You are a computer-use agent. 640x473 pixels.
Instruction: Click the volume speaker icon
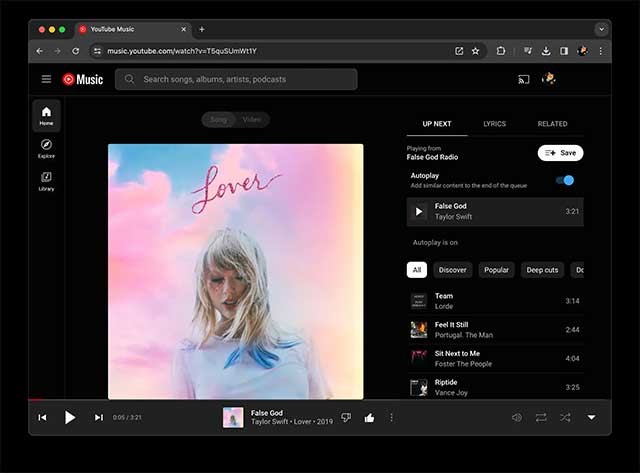[517, 417]
